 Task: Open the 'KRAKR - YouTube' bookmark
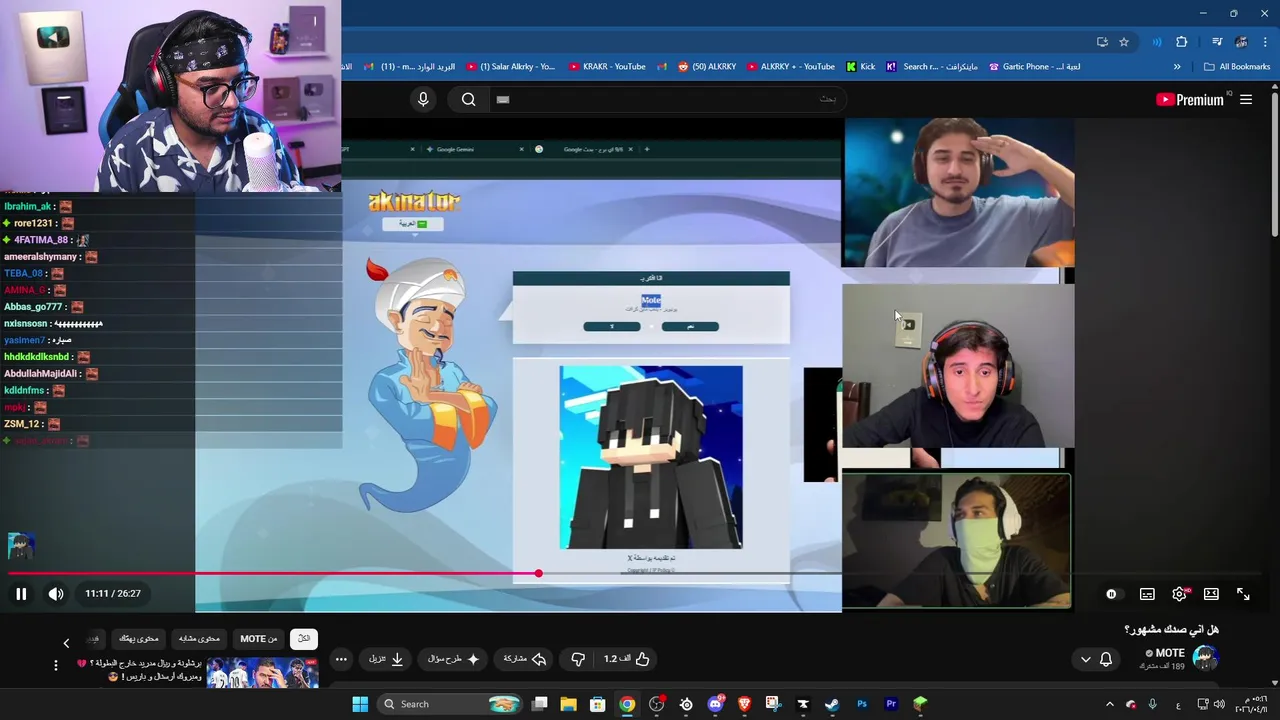click(607, 67)
